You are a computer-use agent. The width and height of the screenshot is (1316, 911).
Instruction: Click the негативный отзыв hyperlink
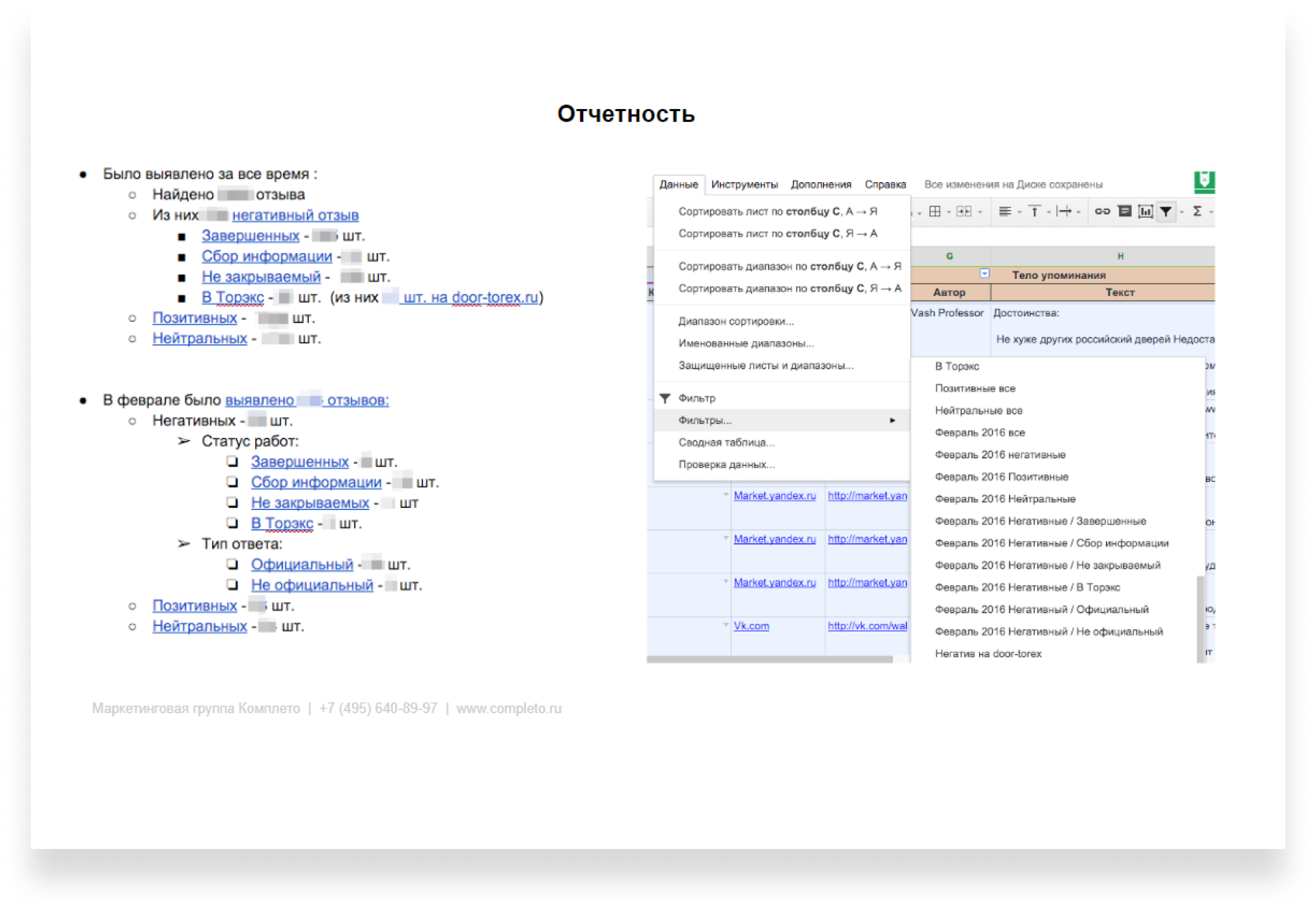(x=297, y=215)
